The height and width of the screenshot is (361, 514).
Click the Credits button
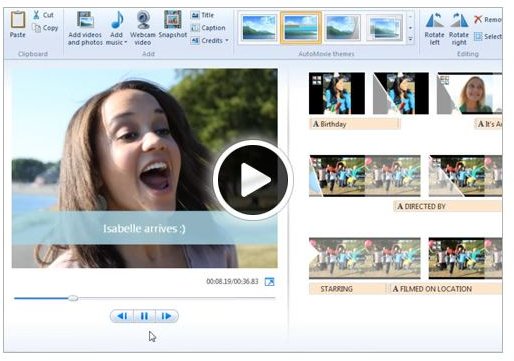(207, 41)
